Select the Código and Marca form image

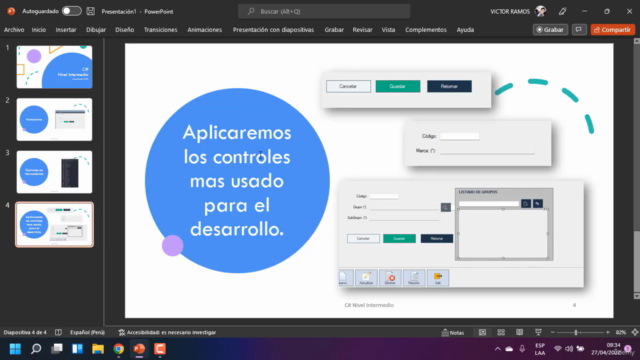pyautogui.click(x=478, y=143)
